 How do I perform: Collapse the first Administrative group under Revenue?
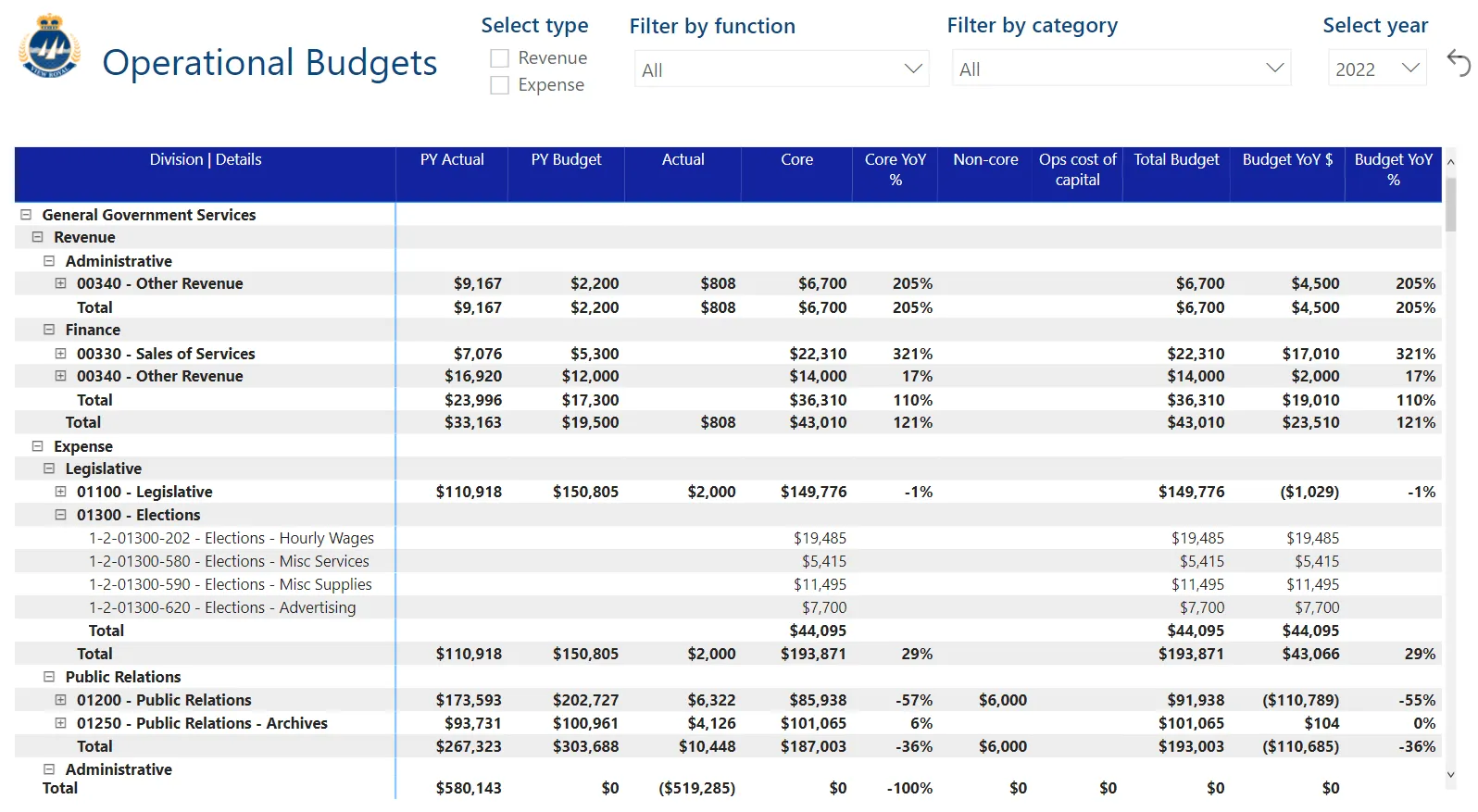49,261
